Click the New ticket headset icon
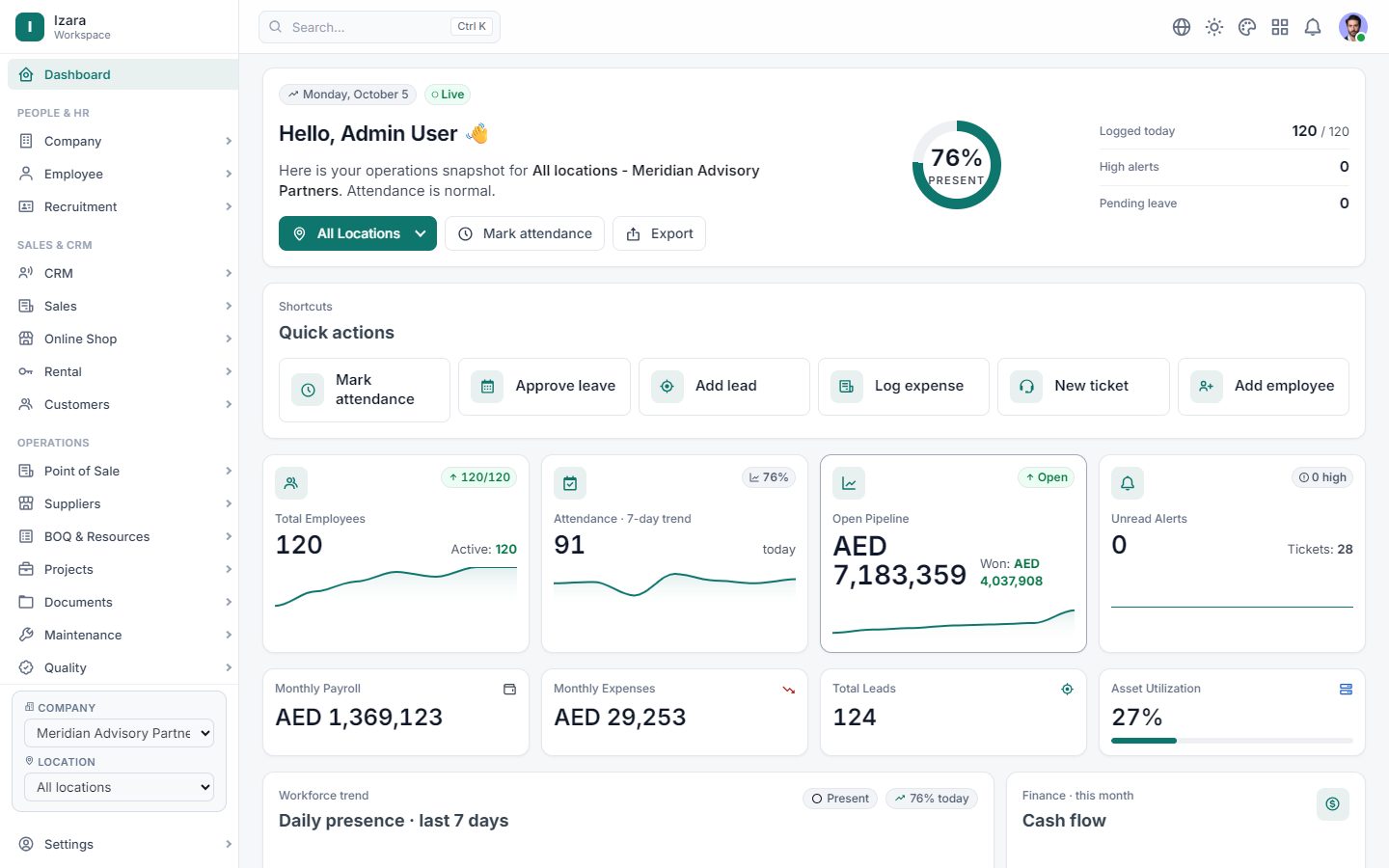The width and height of the screenshot is (1389, 868). tap(1026, 387)
